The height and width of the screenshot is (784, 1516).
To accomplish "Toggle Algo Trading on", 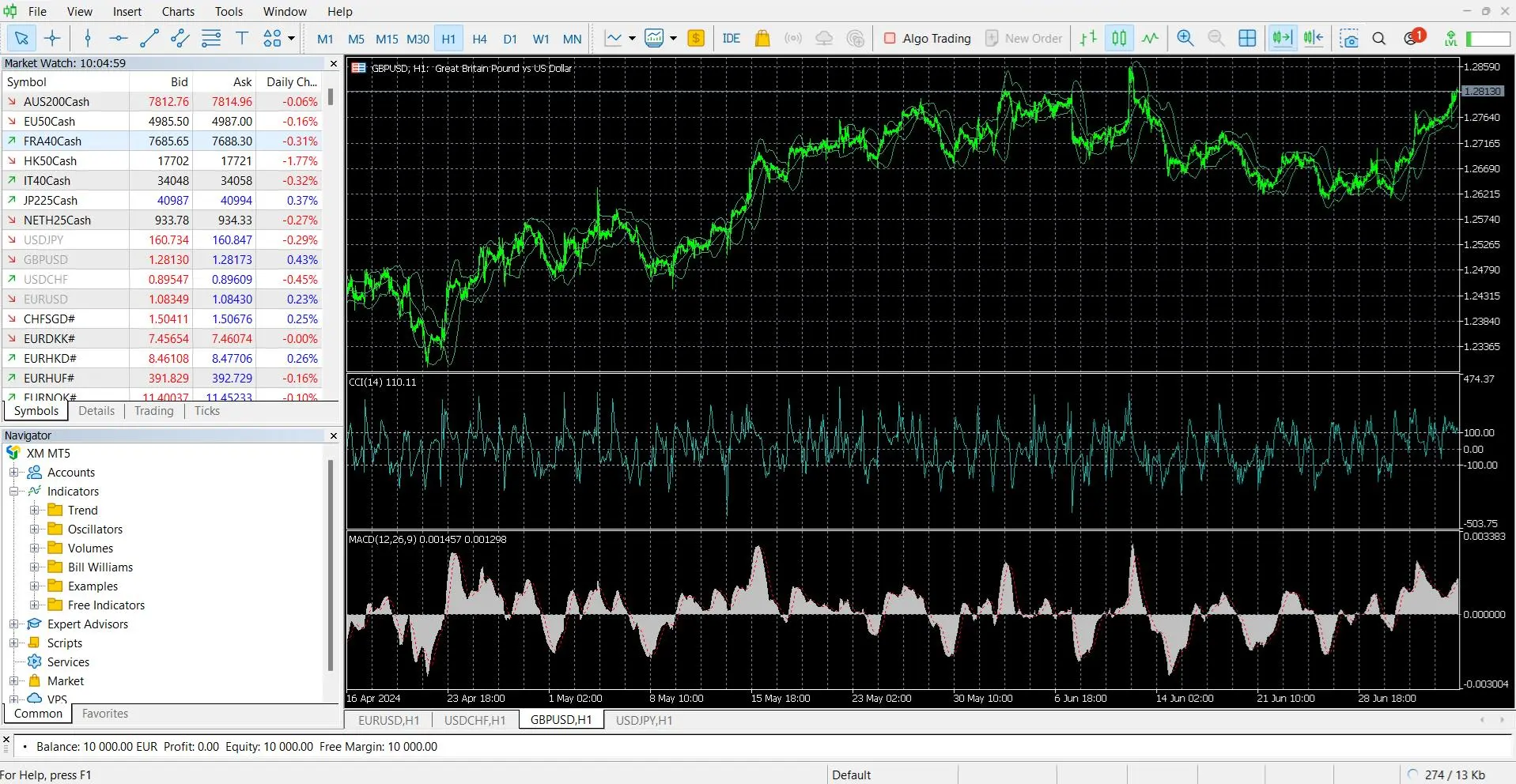I will (x=927, y=38).
